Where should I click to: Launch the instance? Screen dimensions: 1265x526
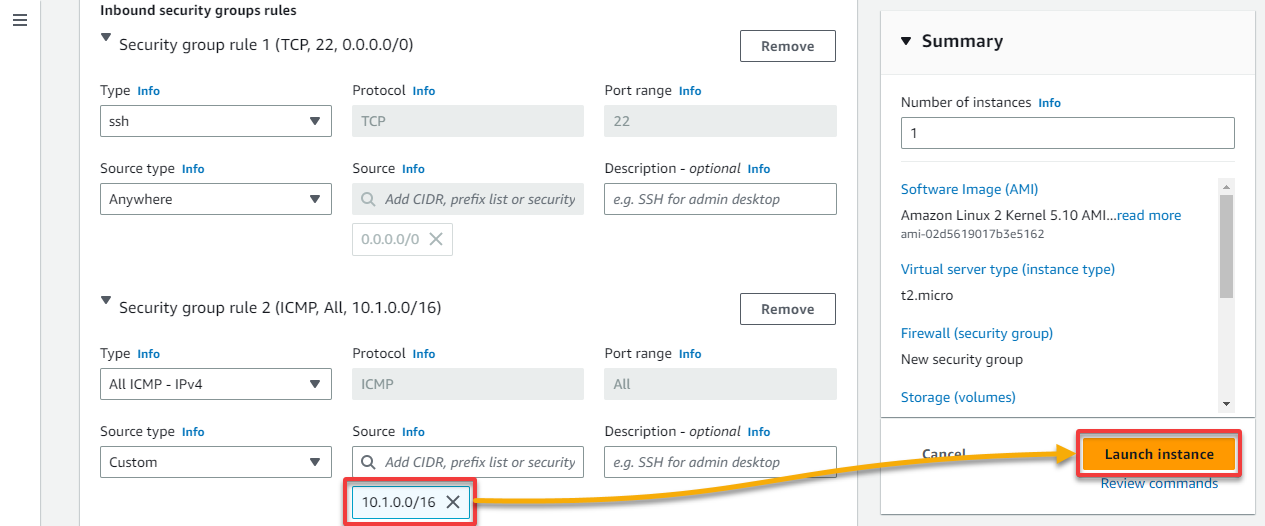[x=1159, y=454]
